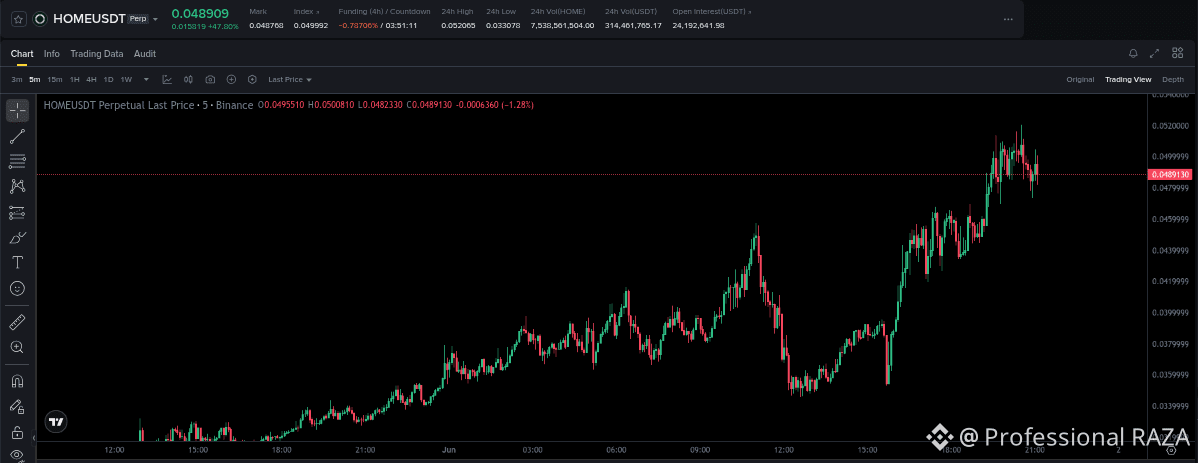Open the layout grid widgets icon
This screenshot has height=463, width=1198.
click(1177, 53)
